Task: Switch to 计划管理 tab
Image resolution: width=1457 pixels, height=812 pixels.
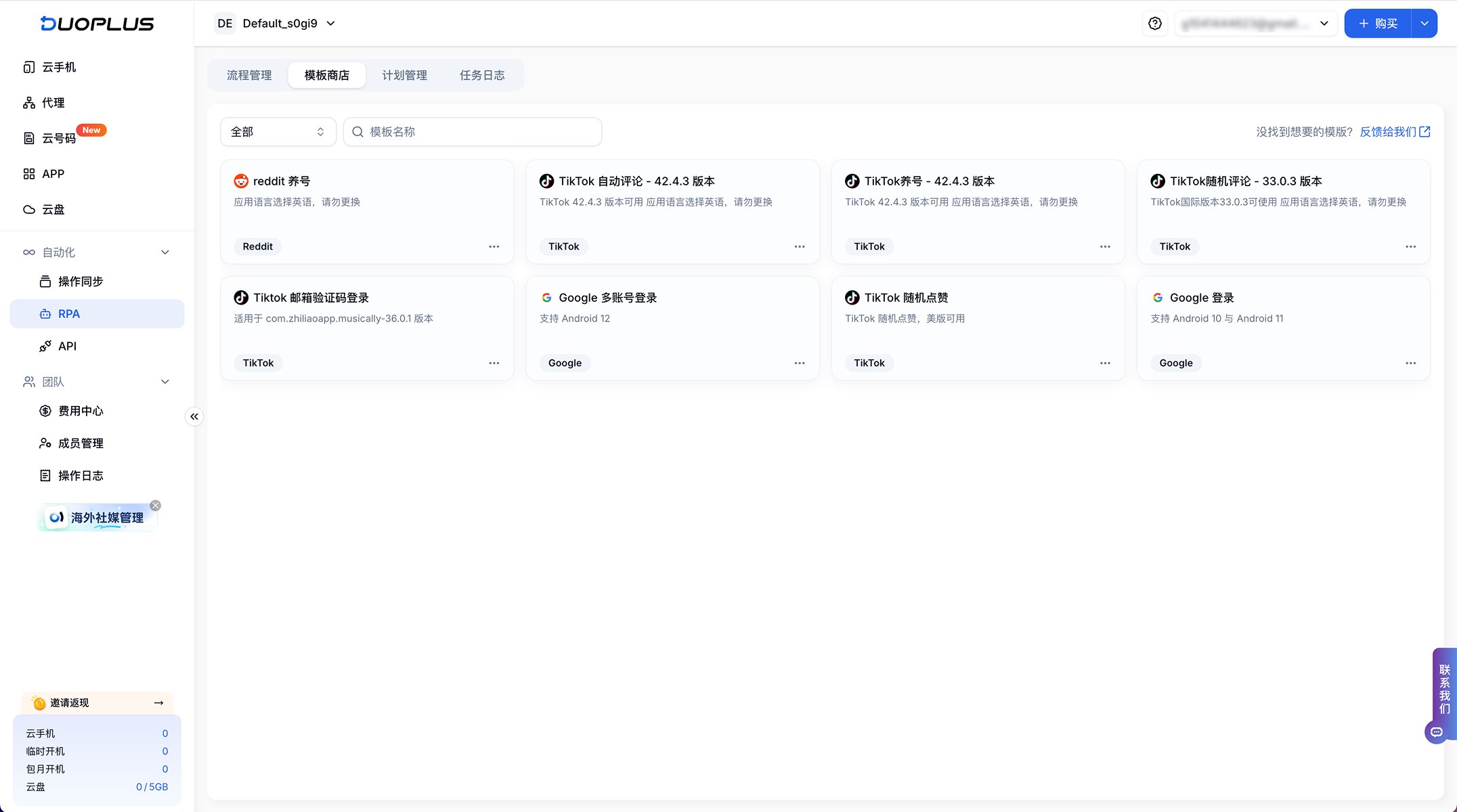Action: tap(405, 75)
